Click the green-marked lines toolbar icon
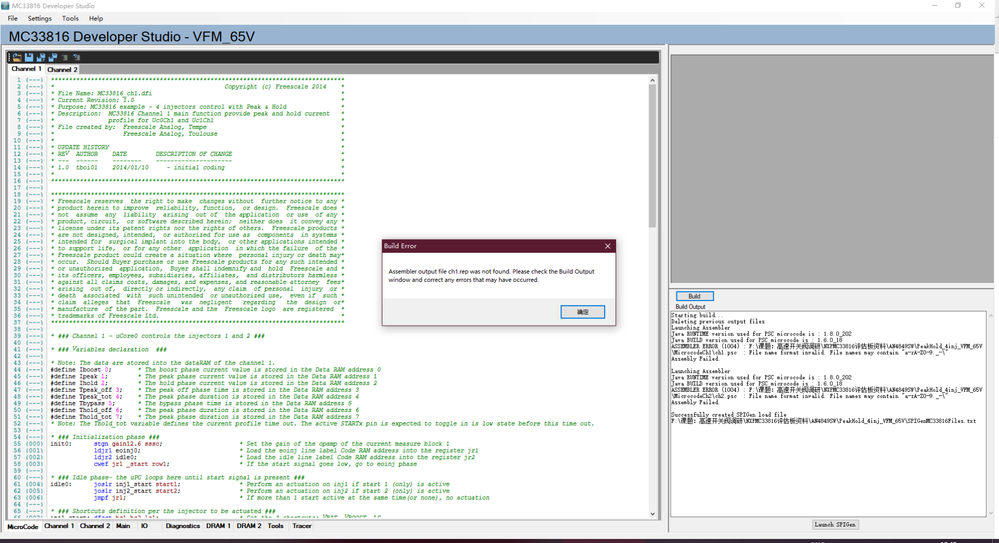The image size is (999, 543). click(65, 57)
